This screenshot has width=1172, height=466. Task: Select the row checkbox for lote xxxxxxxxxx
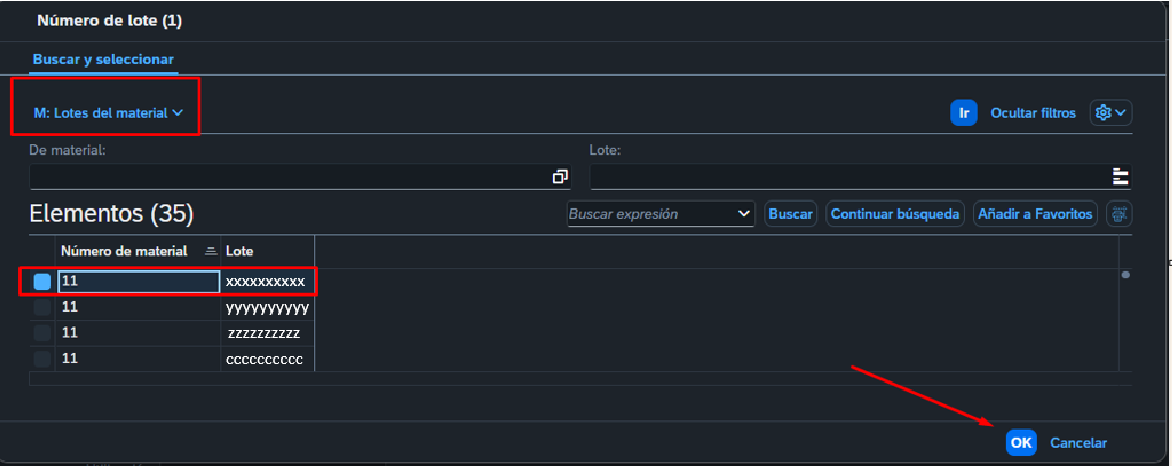[x=42, y=282]
